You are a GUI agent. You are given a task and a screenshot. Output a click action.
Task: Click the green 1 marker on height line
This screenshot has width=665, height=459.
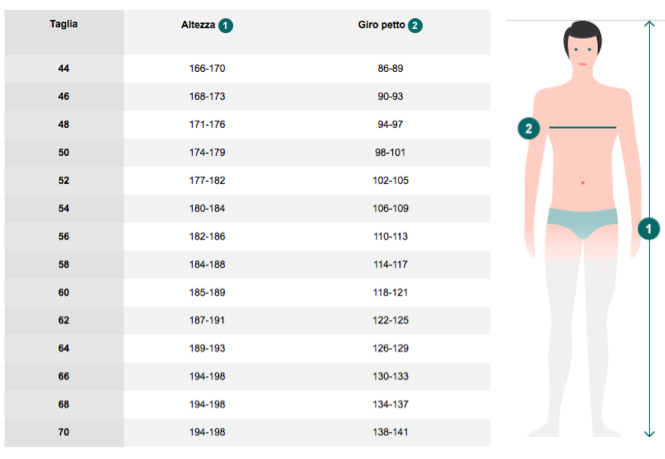point(648,228)
